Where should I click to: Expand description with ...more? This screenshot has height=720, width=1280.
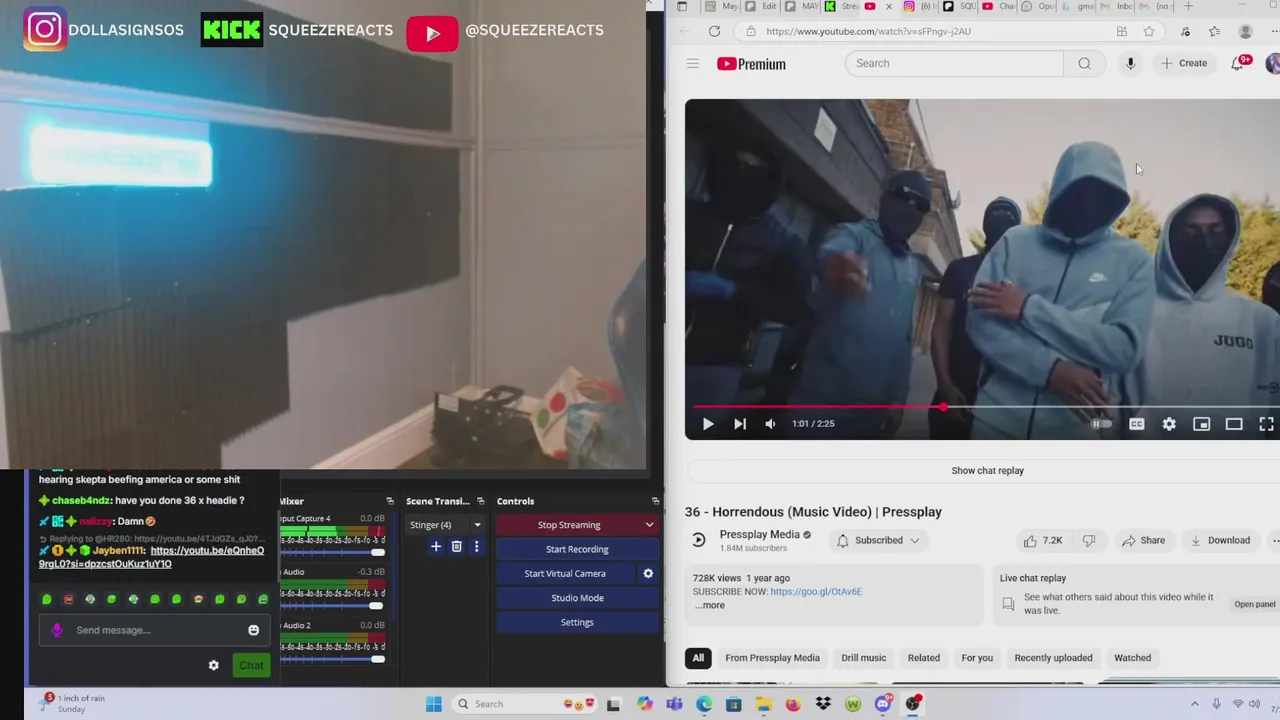(x=710, y=605)
